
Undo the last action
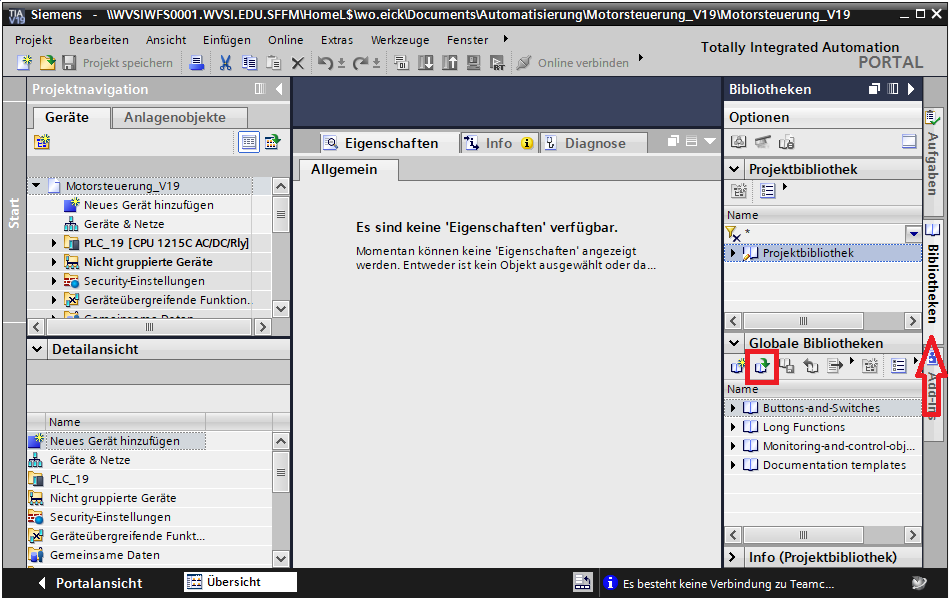point(325,62)
